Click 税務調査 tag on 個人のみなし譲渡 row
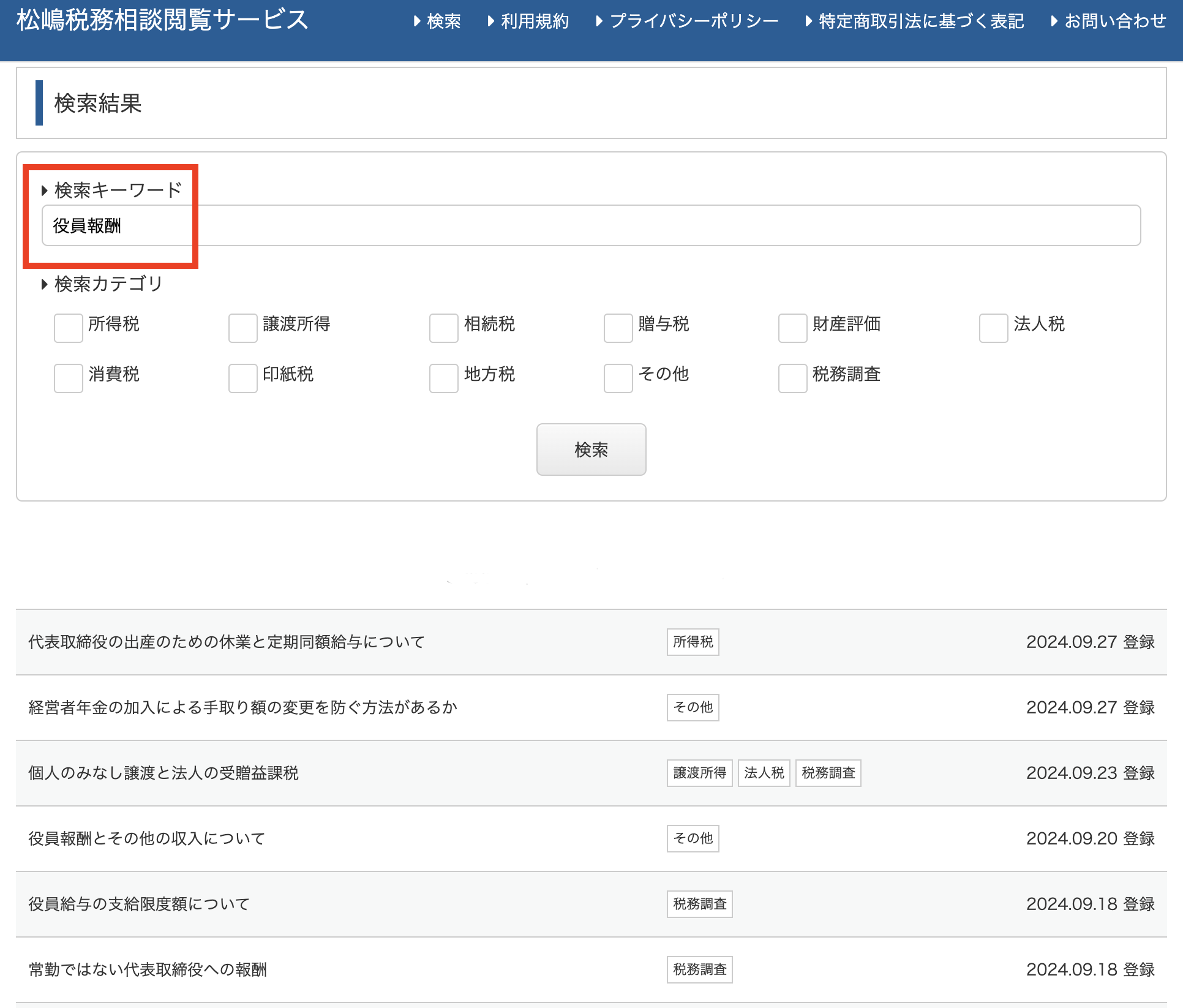The height and width of the screenshot is (1008, 1183). coord(828,773)
